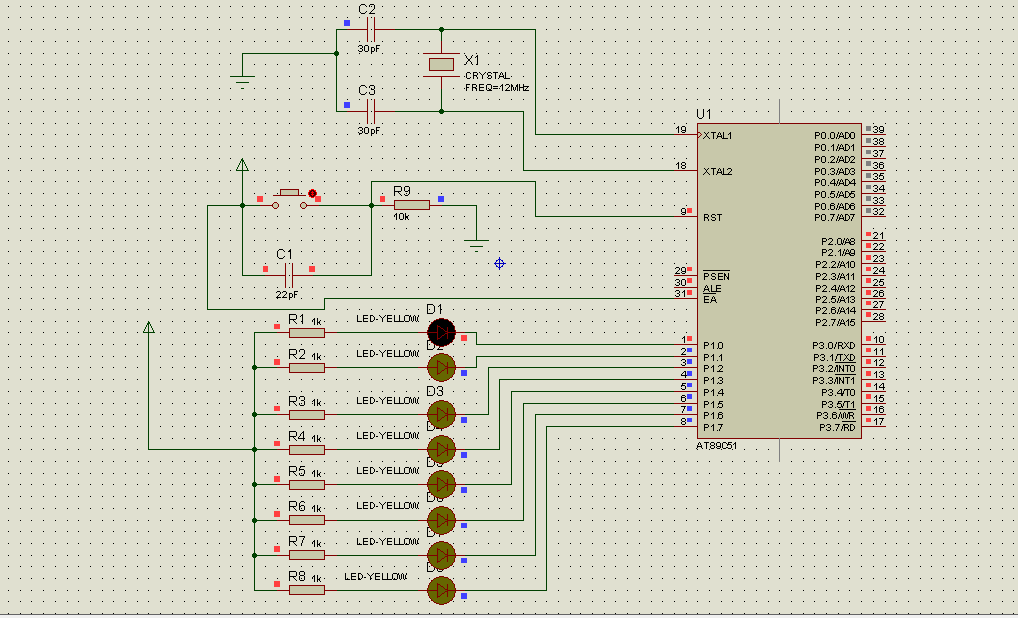The image size is (1018, 618).
Task: Select the R8 resistor
Action: [x=306, y=589]
